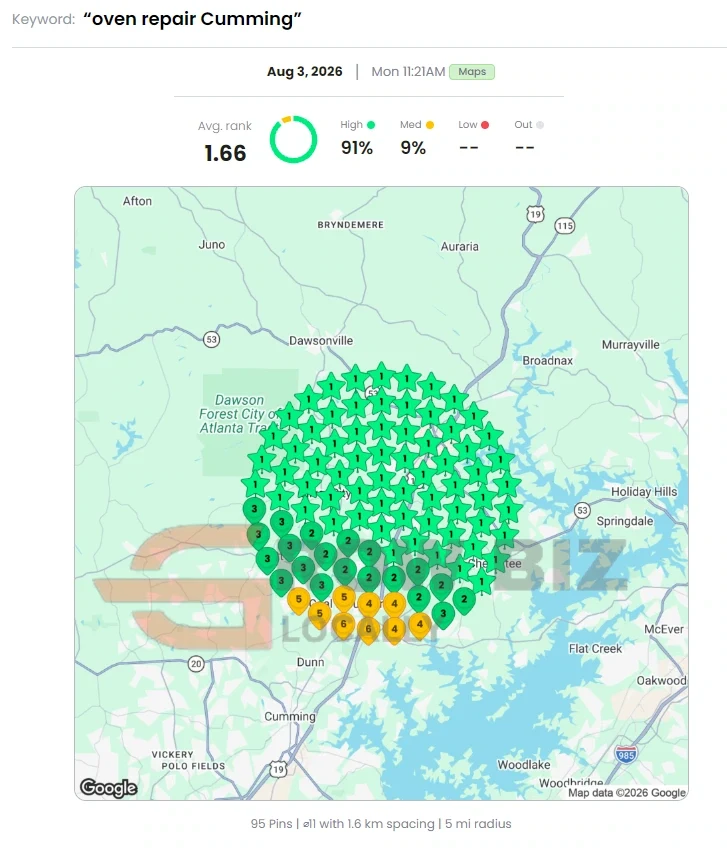Image resolution: width=727 pixels, height=849 pixels.
Task: Click the 9% Med percentage value
Action: point(413,148)
